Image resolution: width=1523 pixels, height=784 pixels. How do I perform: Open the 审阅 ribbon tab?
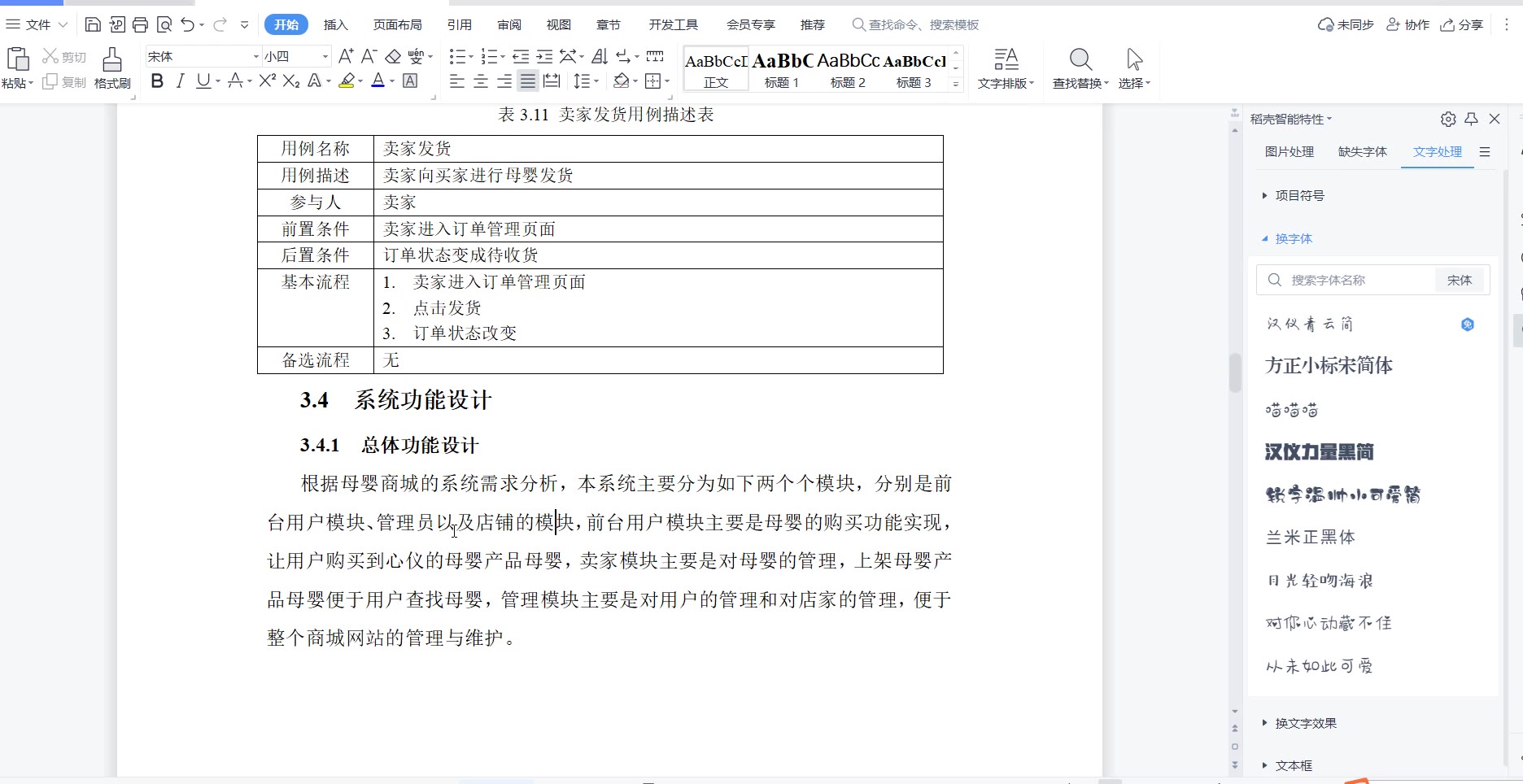(509, 24)
